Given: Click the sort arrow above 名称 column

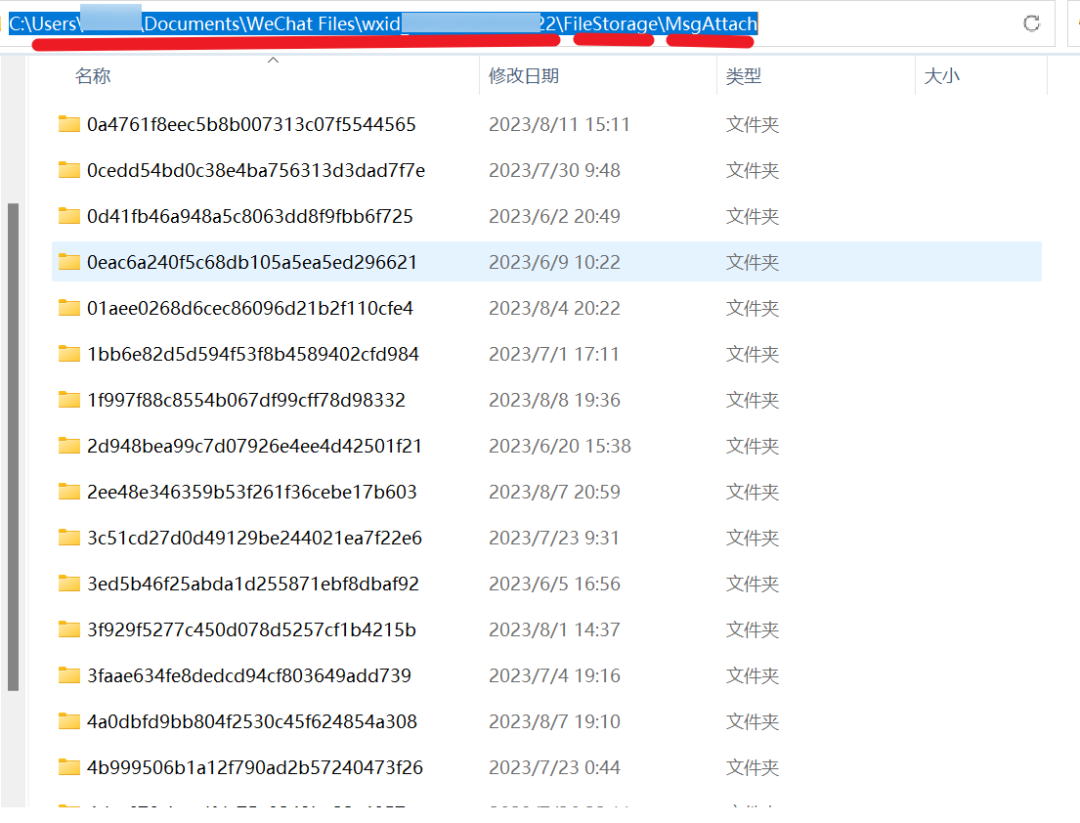Looking at the screenshot, I should 273,60.
